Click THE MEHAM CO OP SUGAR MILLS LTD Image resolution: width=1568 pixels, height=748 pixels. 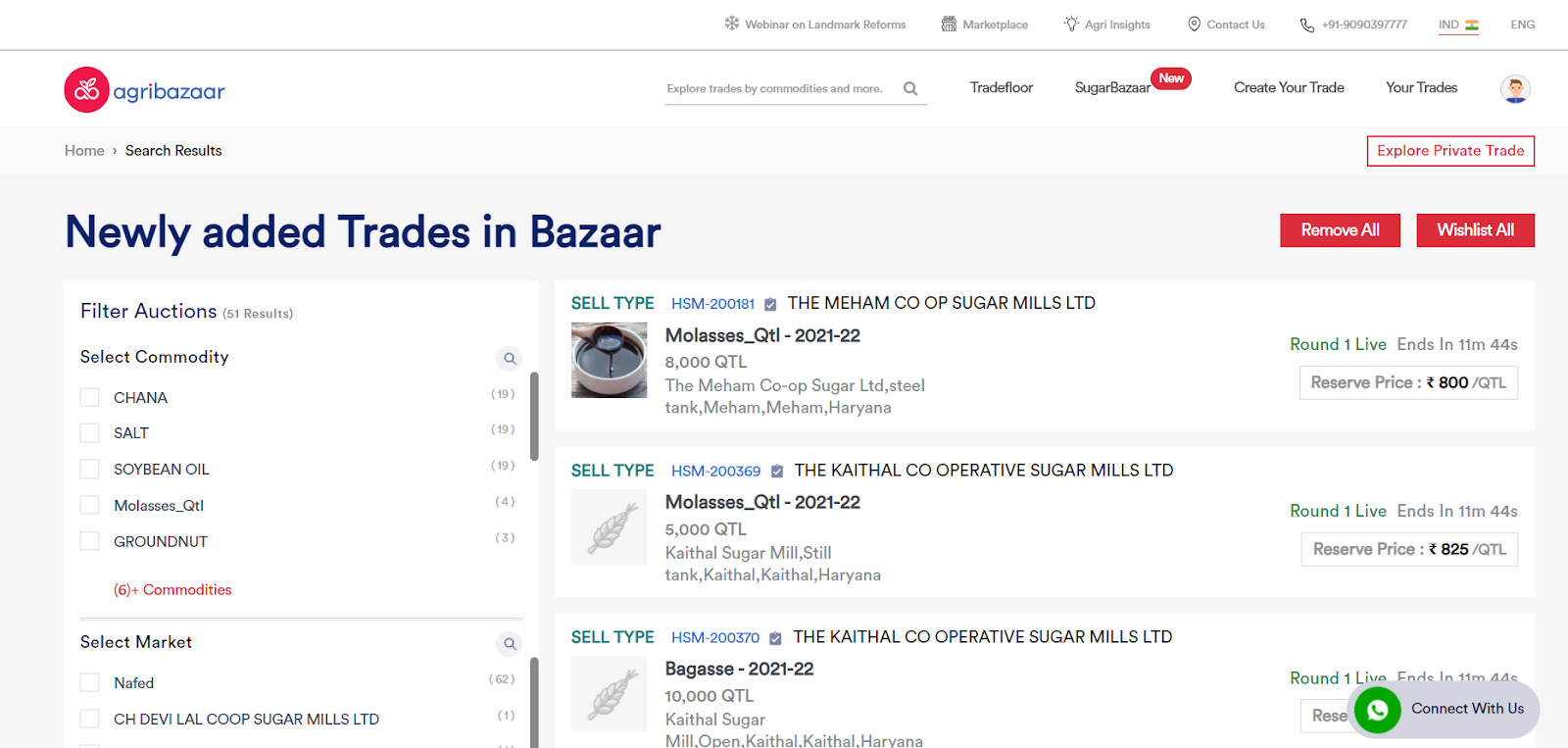click(x=942, y=303)
